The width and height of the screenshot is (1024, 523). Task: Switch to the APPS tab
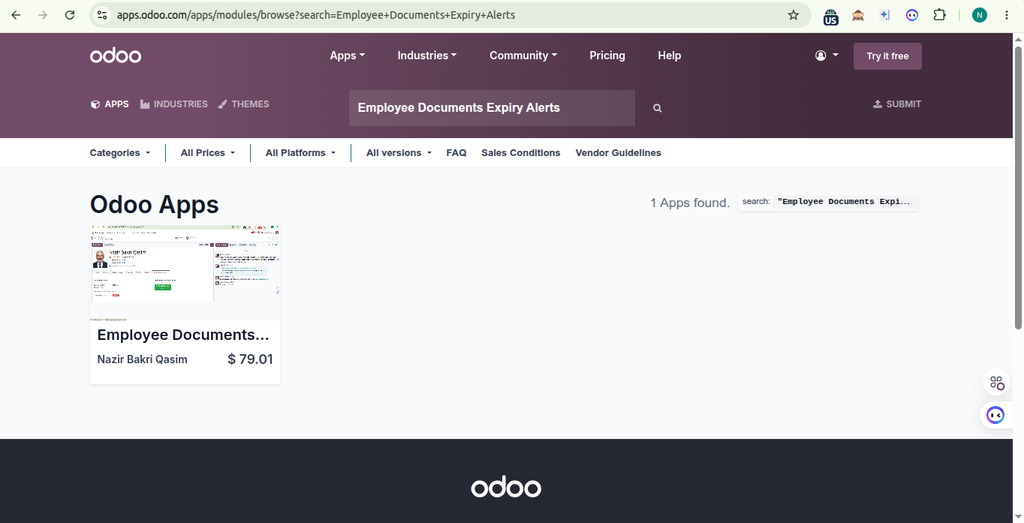pyautogui.click(x=110, y=104)
